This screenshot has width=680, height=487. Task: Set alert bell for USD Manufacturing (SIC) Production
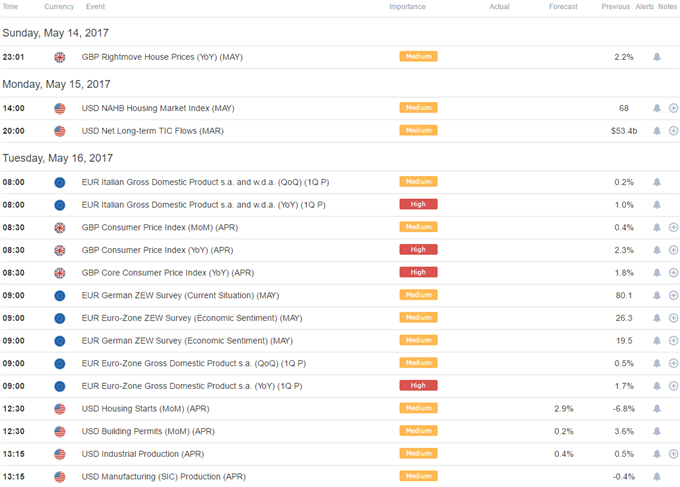[657, 477]
